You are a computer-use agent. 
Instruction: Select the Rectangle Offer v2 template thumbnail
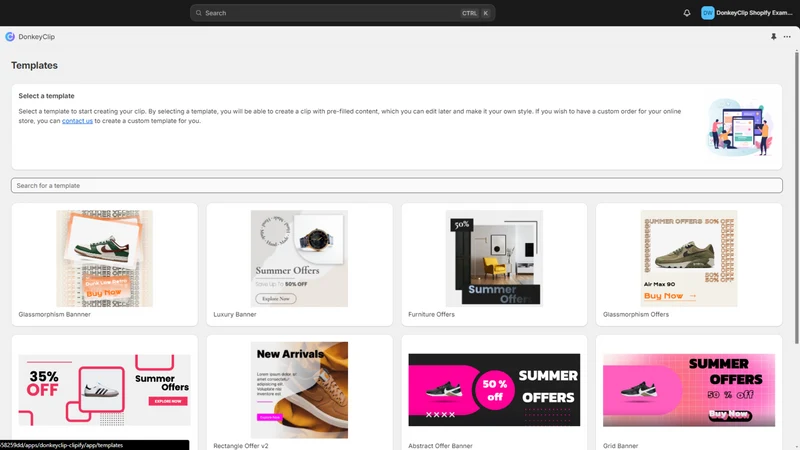(299, 390)
